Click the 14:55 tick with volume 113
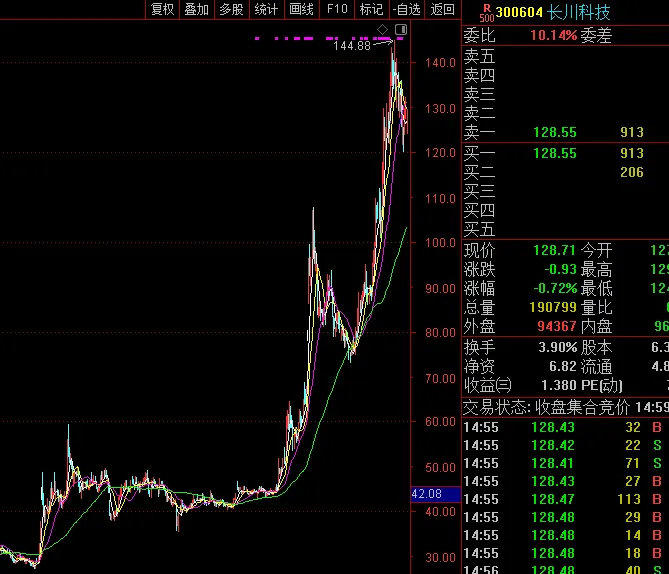 click(x=565, y=499)
